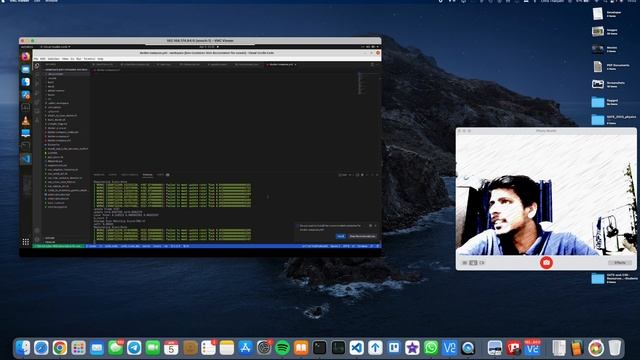Viewport: 640px width, 360px height.
Task: Open Terminal menu in remote VS Code
Action: click(x=89, y=59)
